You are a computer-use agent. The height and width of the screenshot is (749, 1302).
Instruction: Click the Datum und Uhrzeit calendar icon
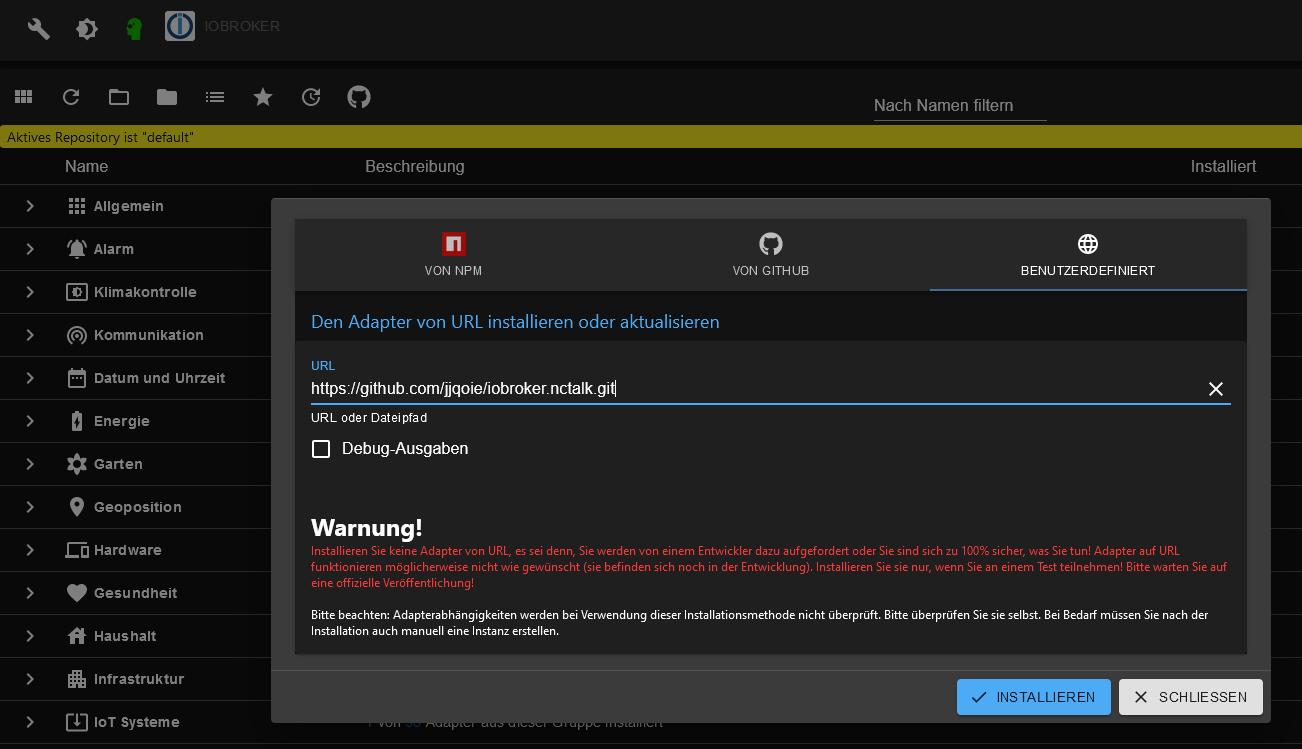(x=77, y=378)
